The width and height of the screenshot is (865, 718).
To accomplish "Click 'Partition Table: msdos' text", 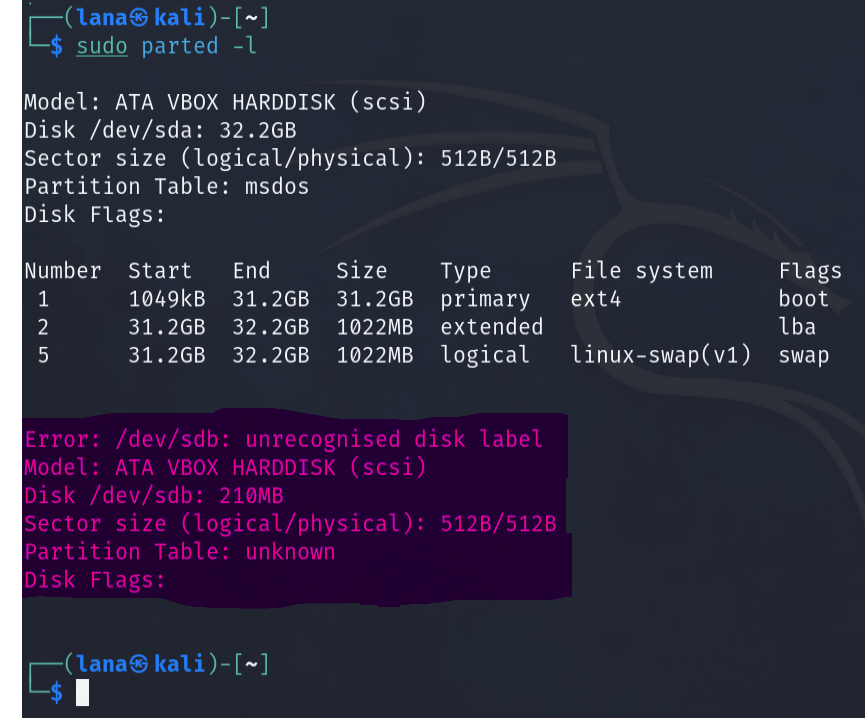I will tap(167, 186).
